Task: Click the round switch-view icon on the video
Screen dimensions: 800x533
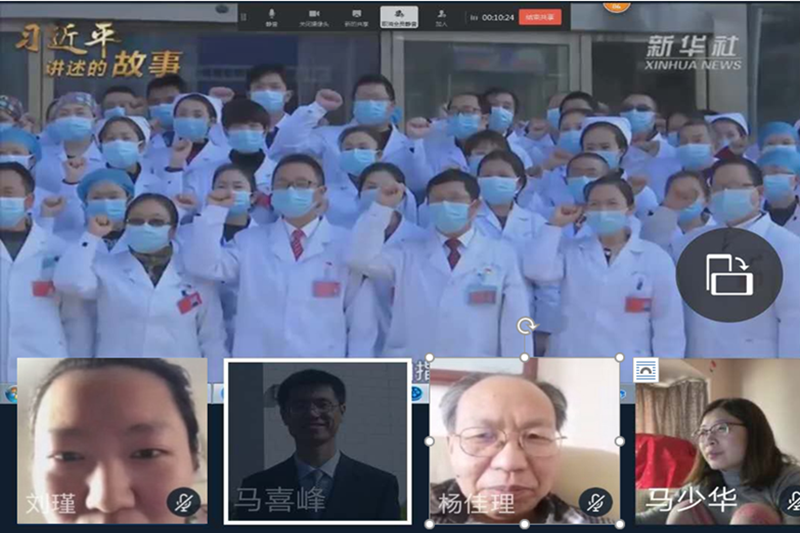Action: point(729,274)
